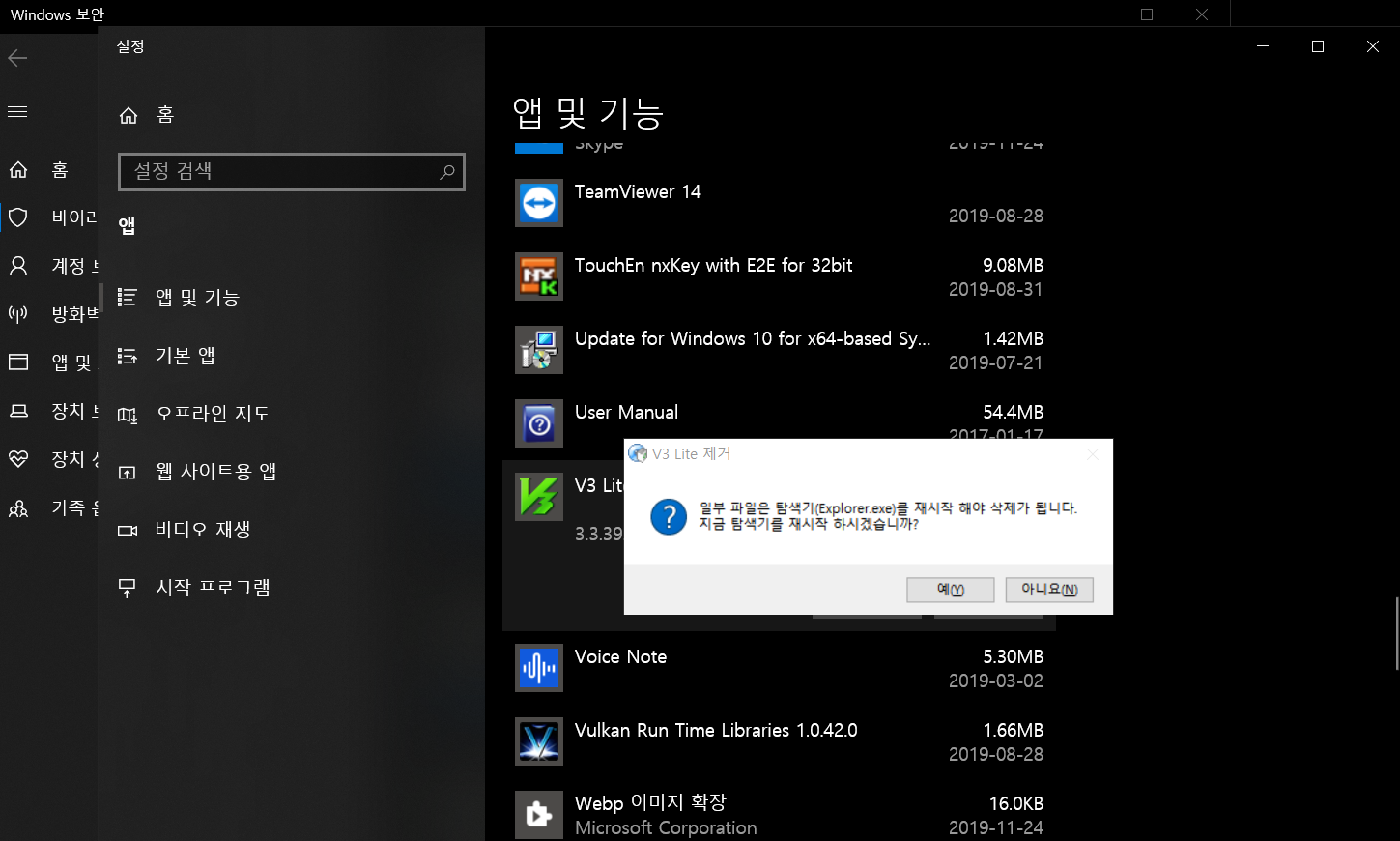Viewport: 1400px width, 841px height.
Task: Click the TouchEn nxKey app icon
Action: 539,276
